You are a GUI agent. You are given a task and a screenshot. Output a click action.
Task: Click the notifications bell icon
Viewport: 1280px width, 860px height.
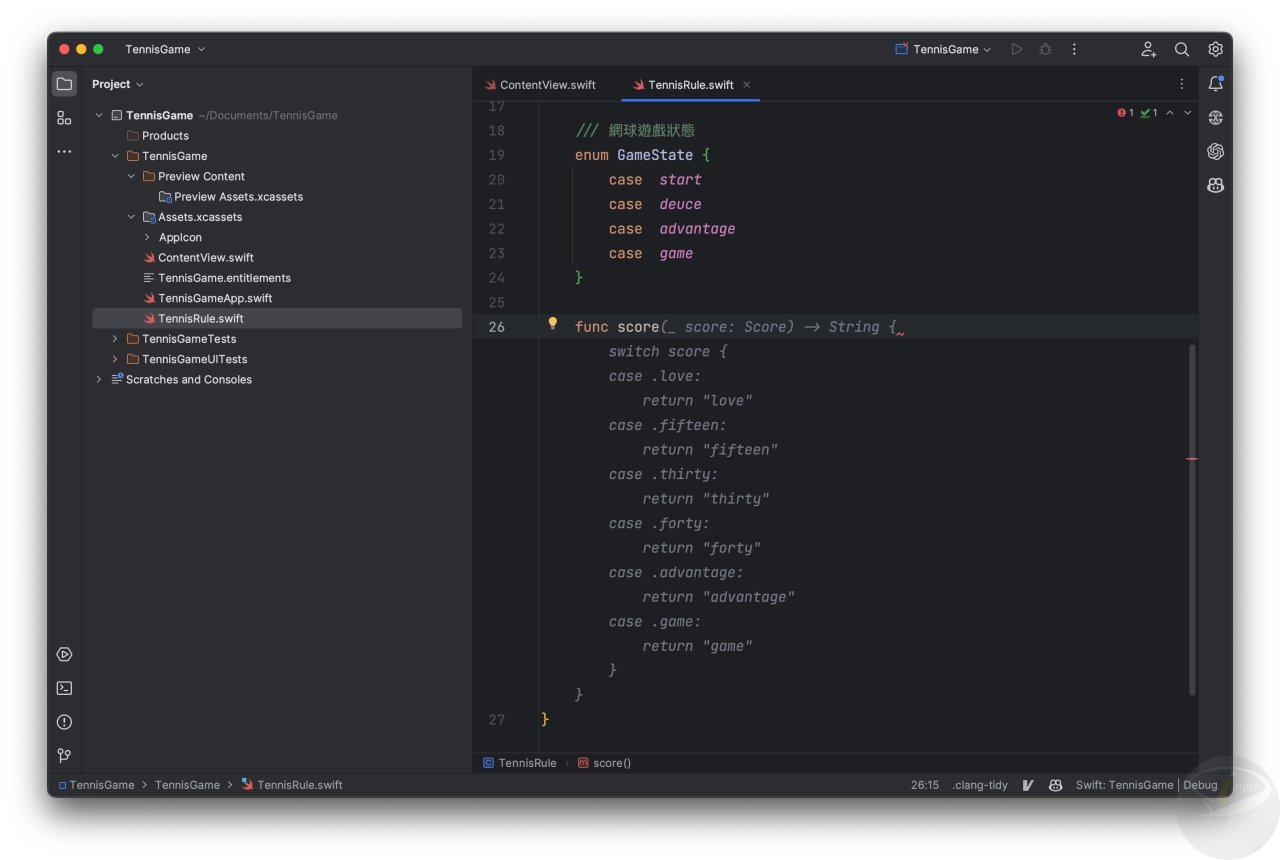pos(1215,84)
